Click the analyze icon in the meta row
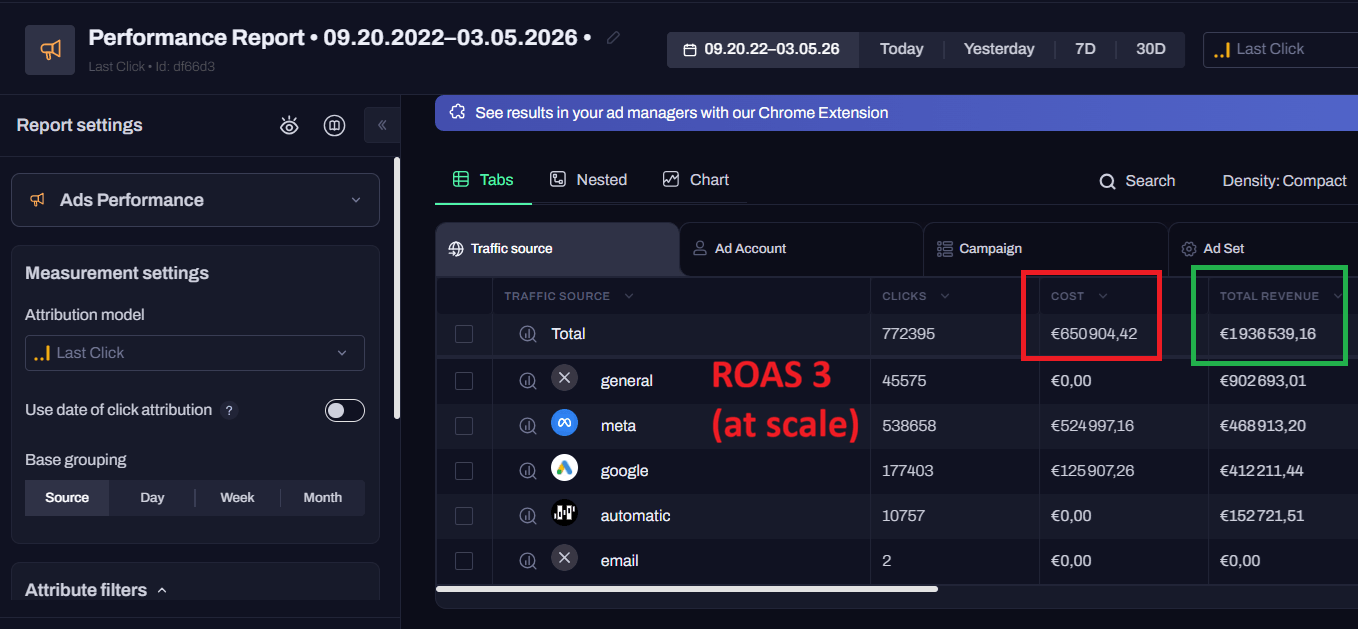This screenshot has width=1358, height=629. (528, 426)
